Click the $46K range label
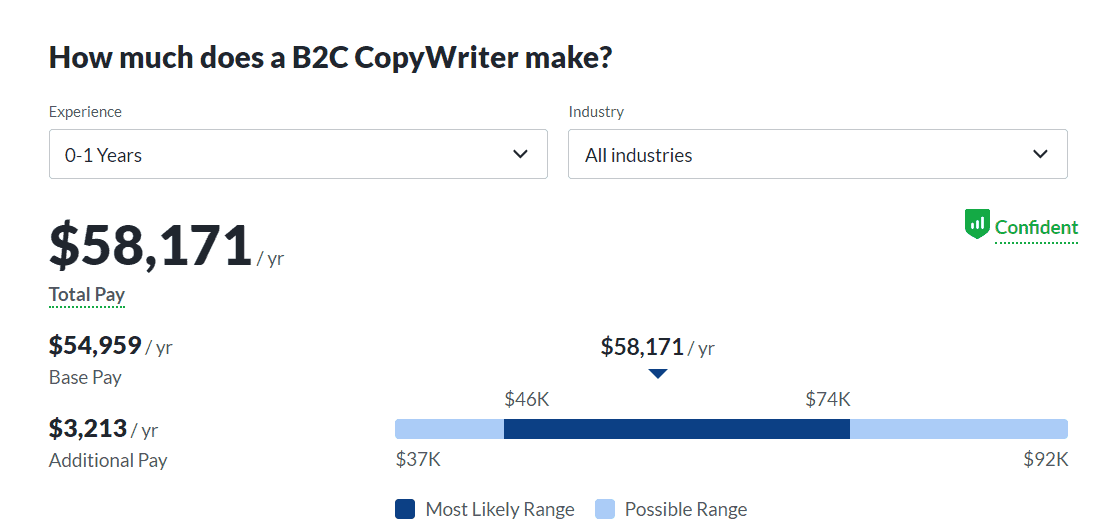 pyautogui.click(x=527, y=400)
